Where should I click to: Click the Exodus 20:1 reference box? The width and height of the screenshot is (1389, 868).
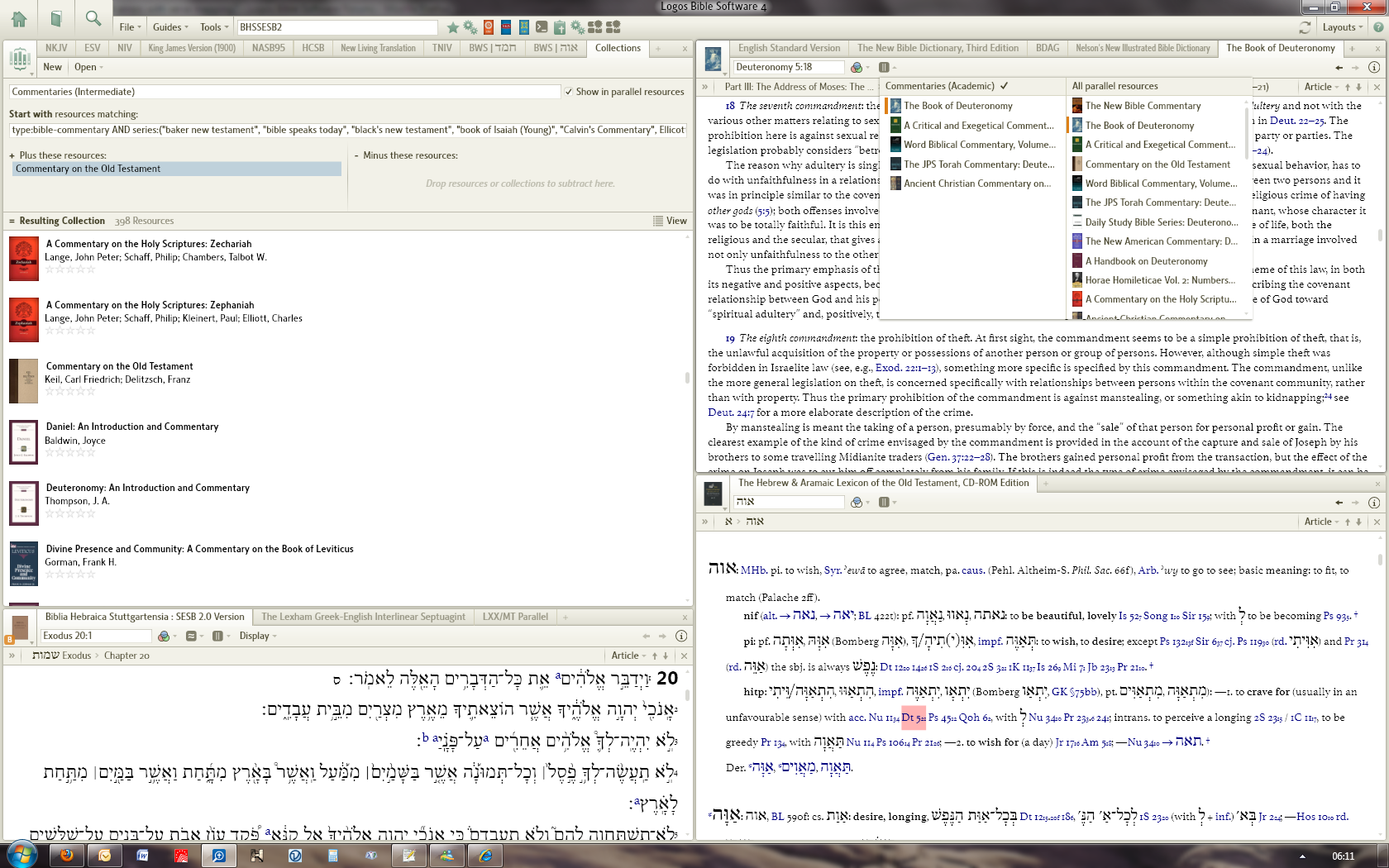click(96, 636)
